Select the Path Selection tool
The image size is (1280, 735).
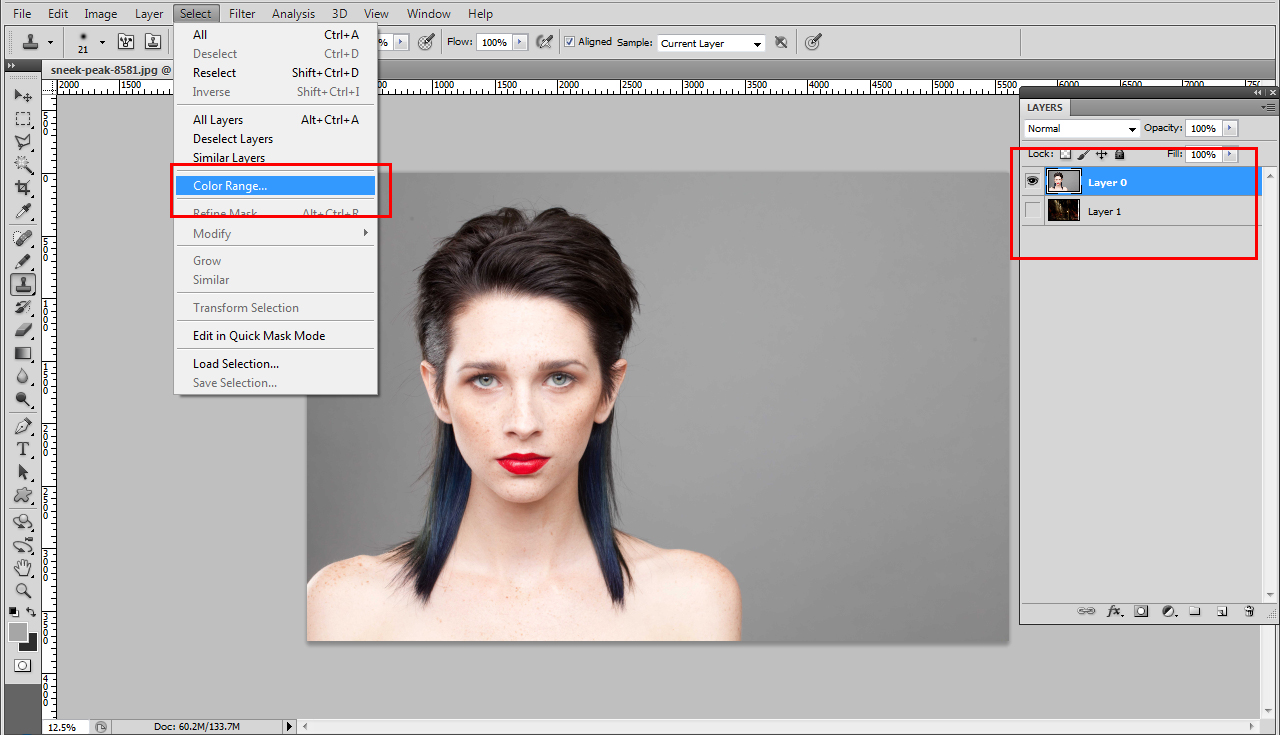tap(22, 472)
